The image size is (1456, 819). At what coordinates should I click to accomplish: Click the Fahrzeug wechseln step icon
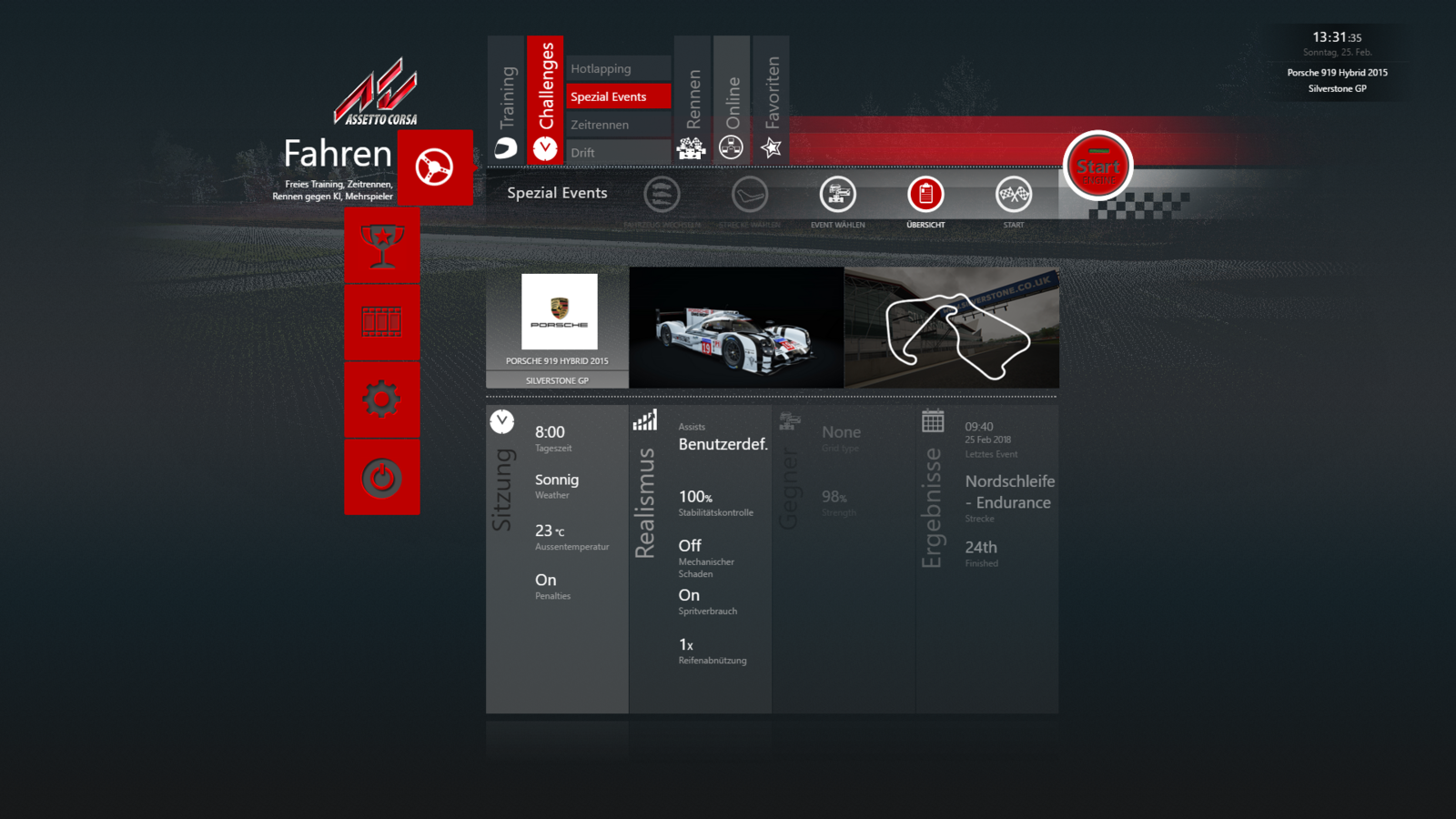point(662,194)
